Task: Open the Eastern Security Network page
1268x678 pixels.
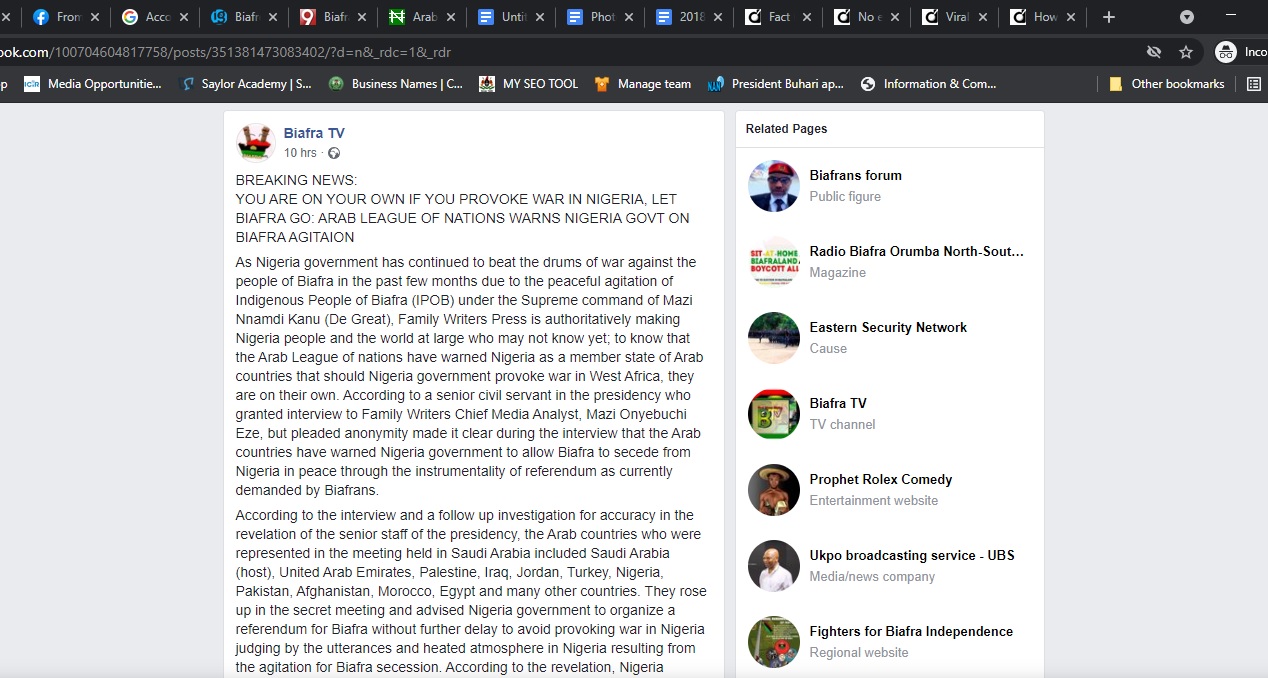Action: point(889,327)
